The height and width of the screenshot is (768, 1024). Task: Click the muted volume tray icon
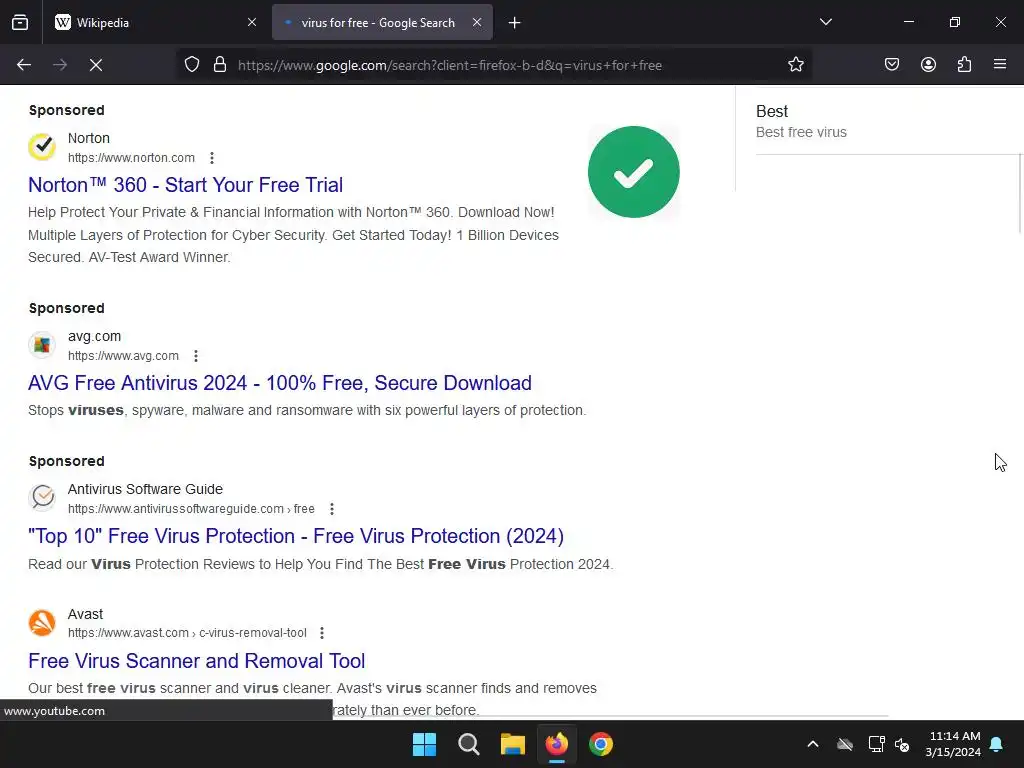(x=903, y=744)
